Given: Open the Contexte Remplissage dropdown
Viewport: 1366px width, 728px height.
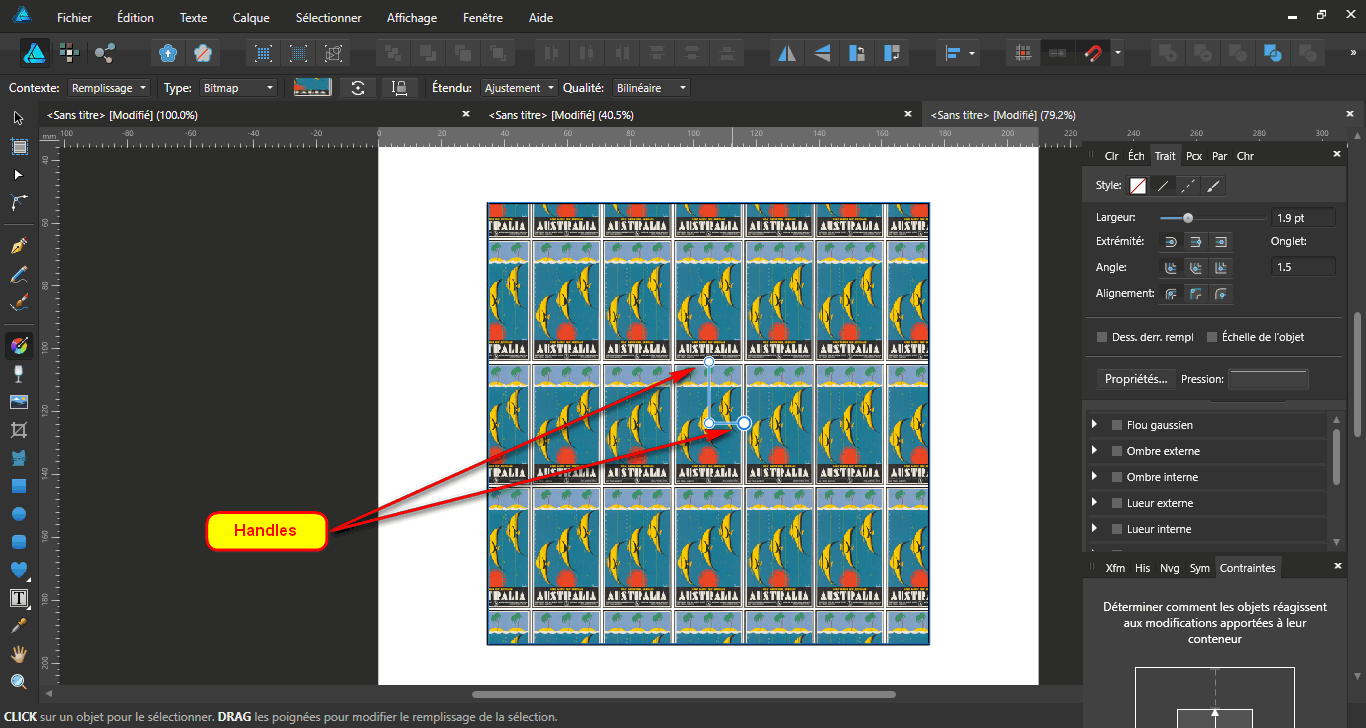Looking at the screenshot, I should click(x=109, y=88).
